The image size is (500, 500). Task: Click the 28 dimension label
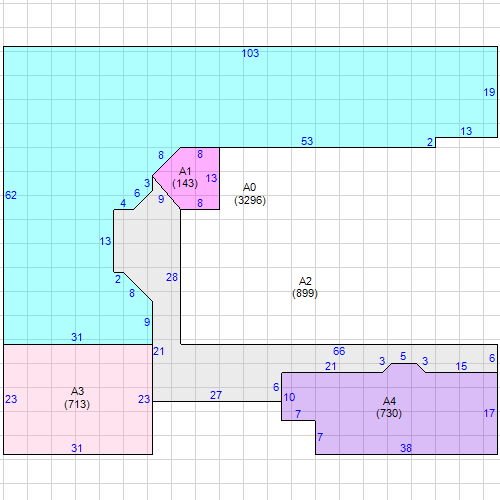point(172,277)
